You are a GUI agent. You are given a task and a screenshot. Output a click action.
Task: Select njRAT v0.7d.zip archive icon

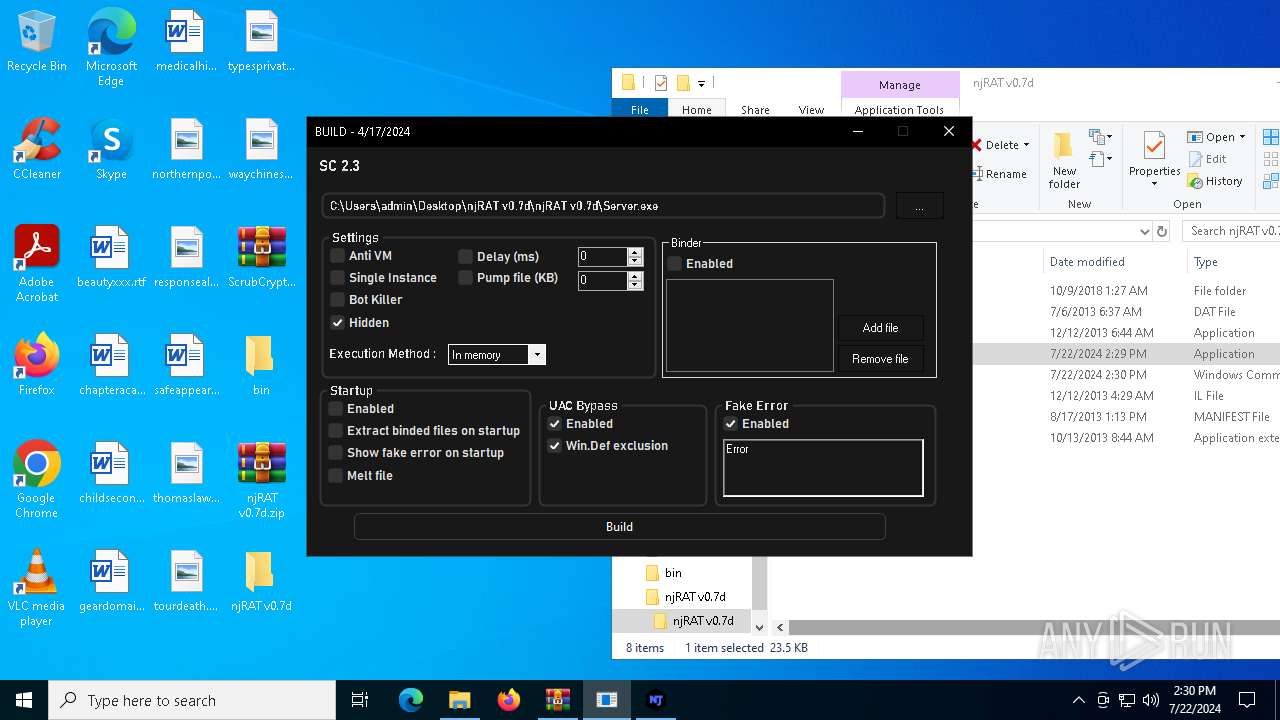261,480
